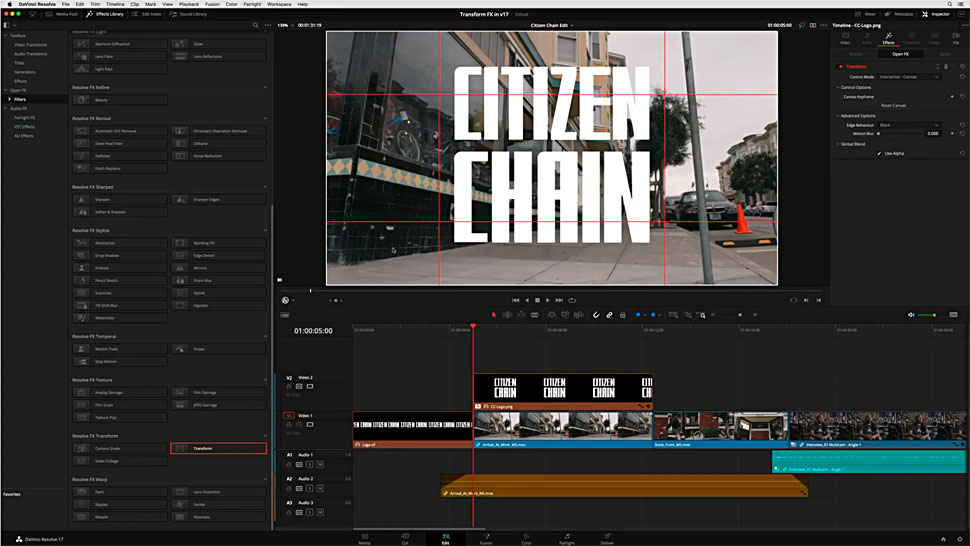The image size is (970, 546).
Task: Toggle timeline snapping magnet icon
Action: 596,315
